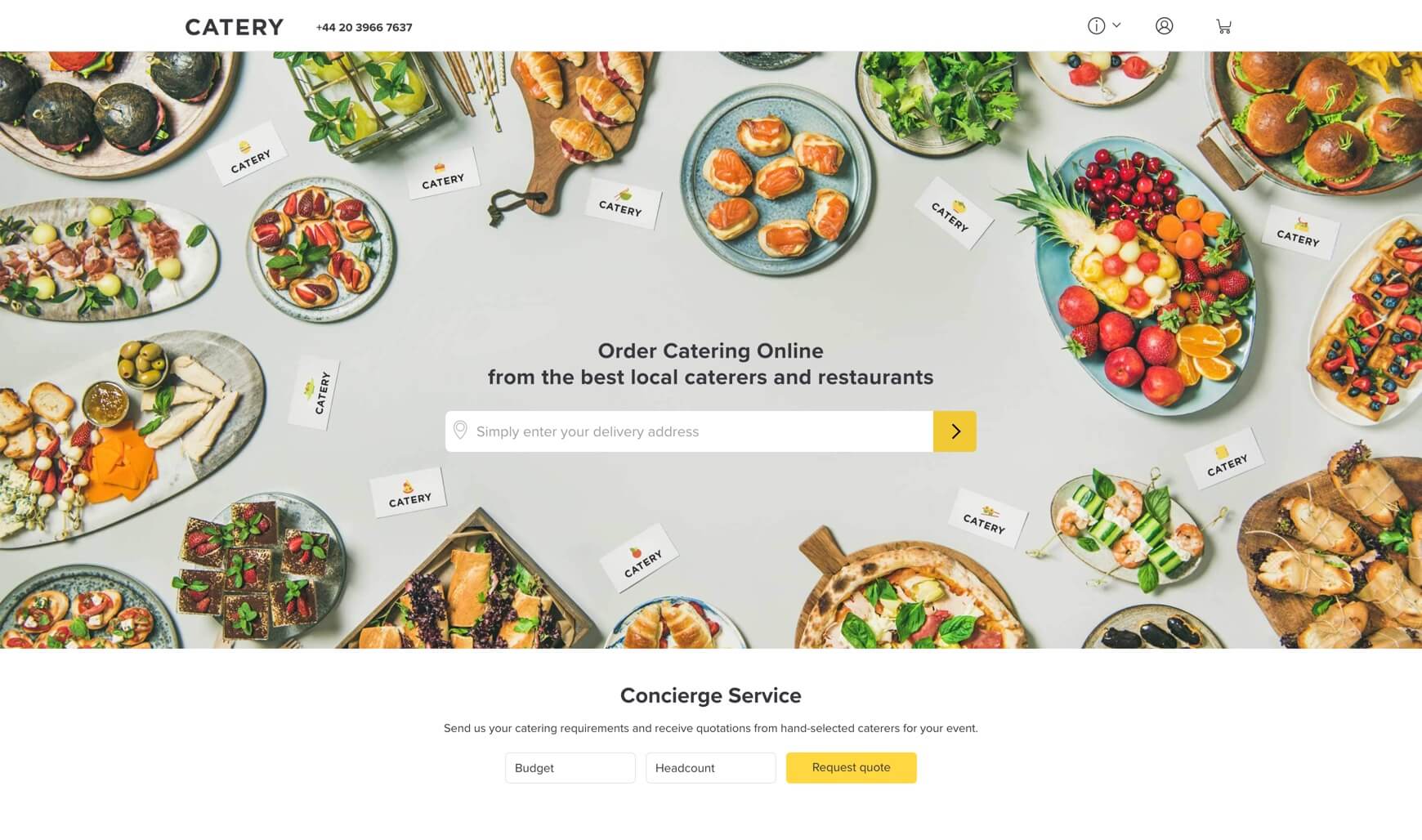Click the Concierge Service heading
The image size is (1422, 840).
click(x=711, y=695)
